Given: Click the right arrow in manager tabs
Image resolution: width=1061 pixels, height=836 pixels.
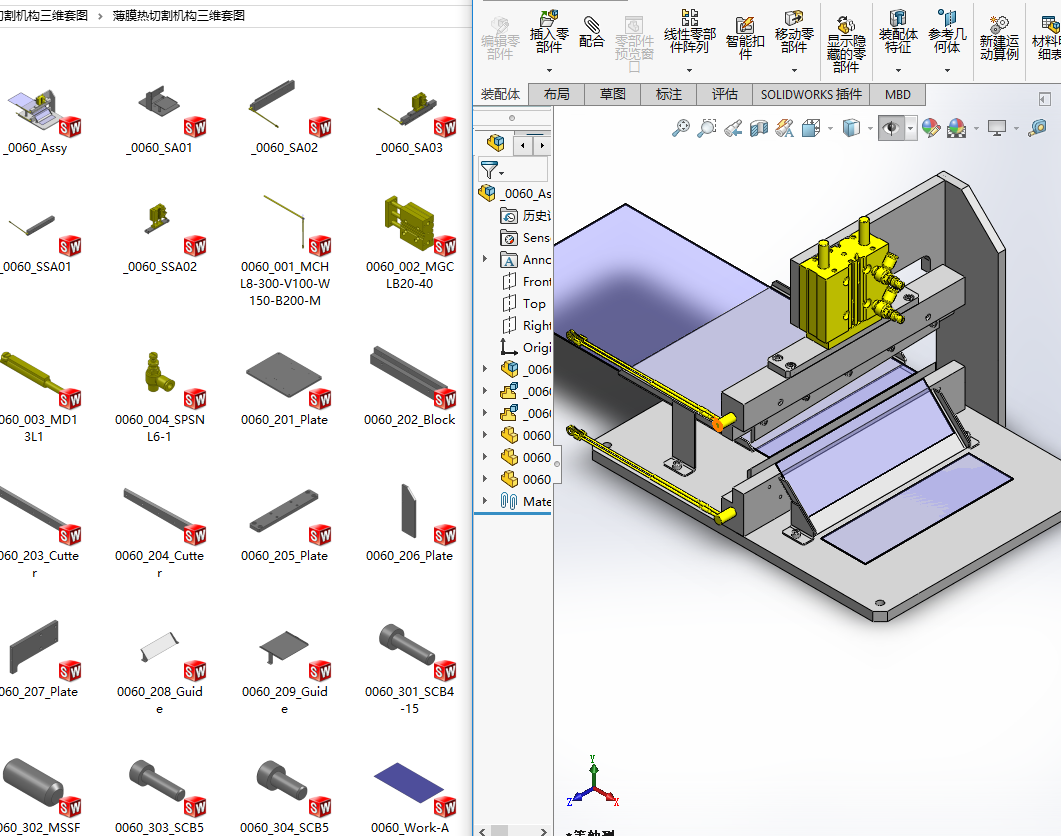Looking at the screenshot, I should coord(541,145).
